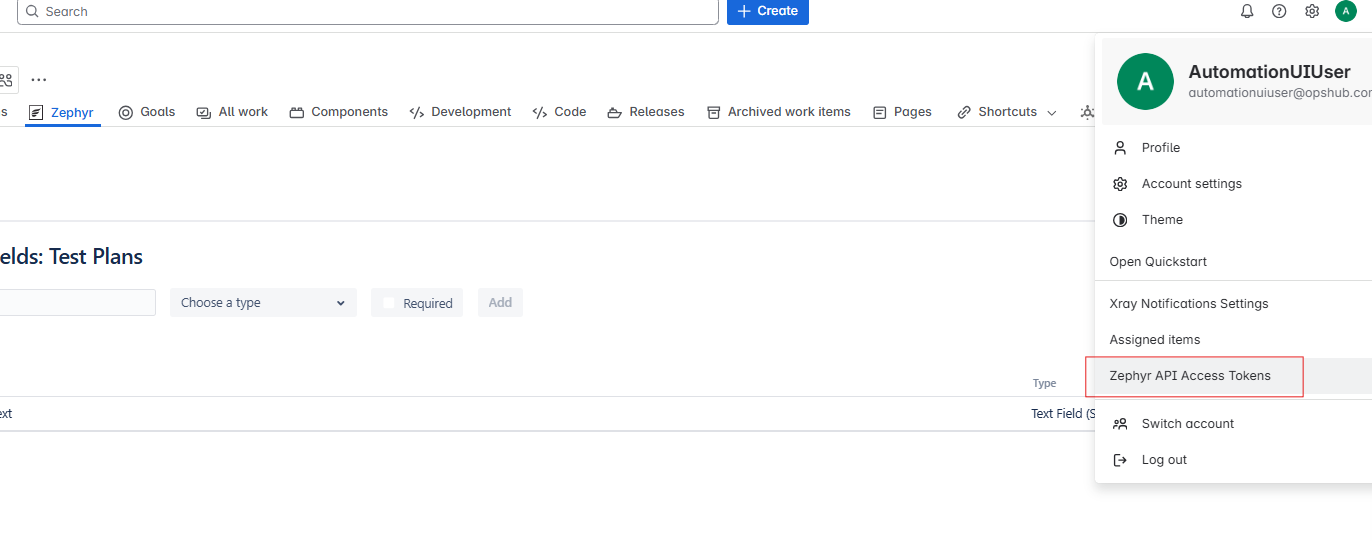Image resolution: width=1372 pixels, height=541 pixels.
Task: Expand the Shortcuts tab chevron
Action: click(x=1051, y=113)
